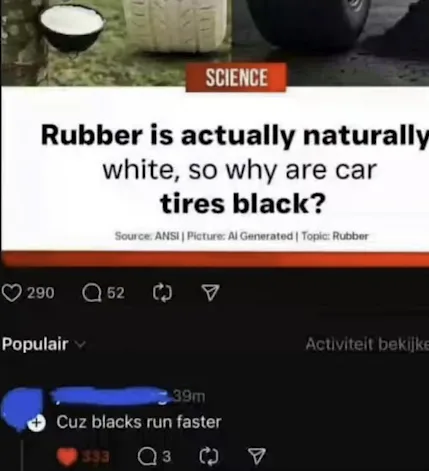Open the redacted commenter username
Image resolution: width=429 pixels, height=471 pixels.
click(x=109, y=396)
